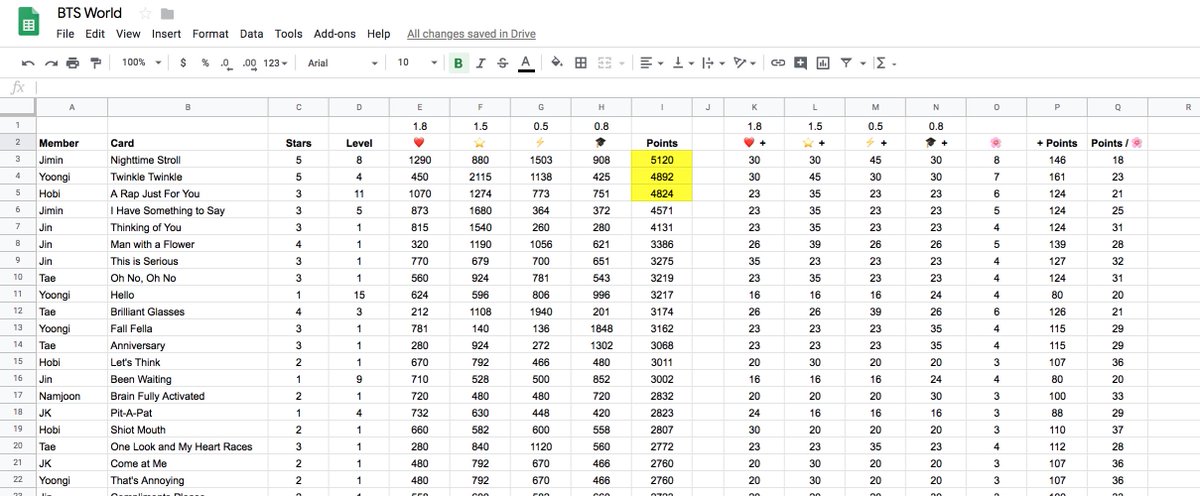This screenshot has width=1200, height=496.
Task: Open text wrapping dropdown
Action: [x=713, y=63]
